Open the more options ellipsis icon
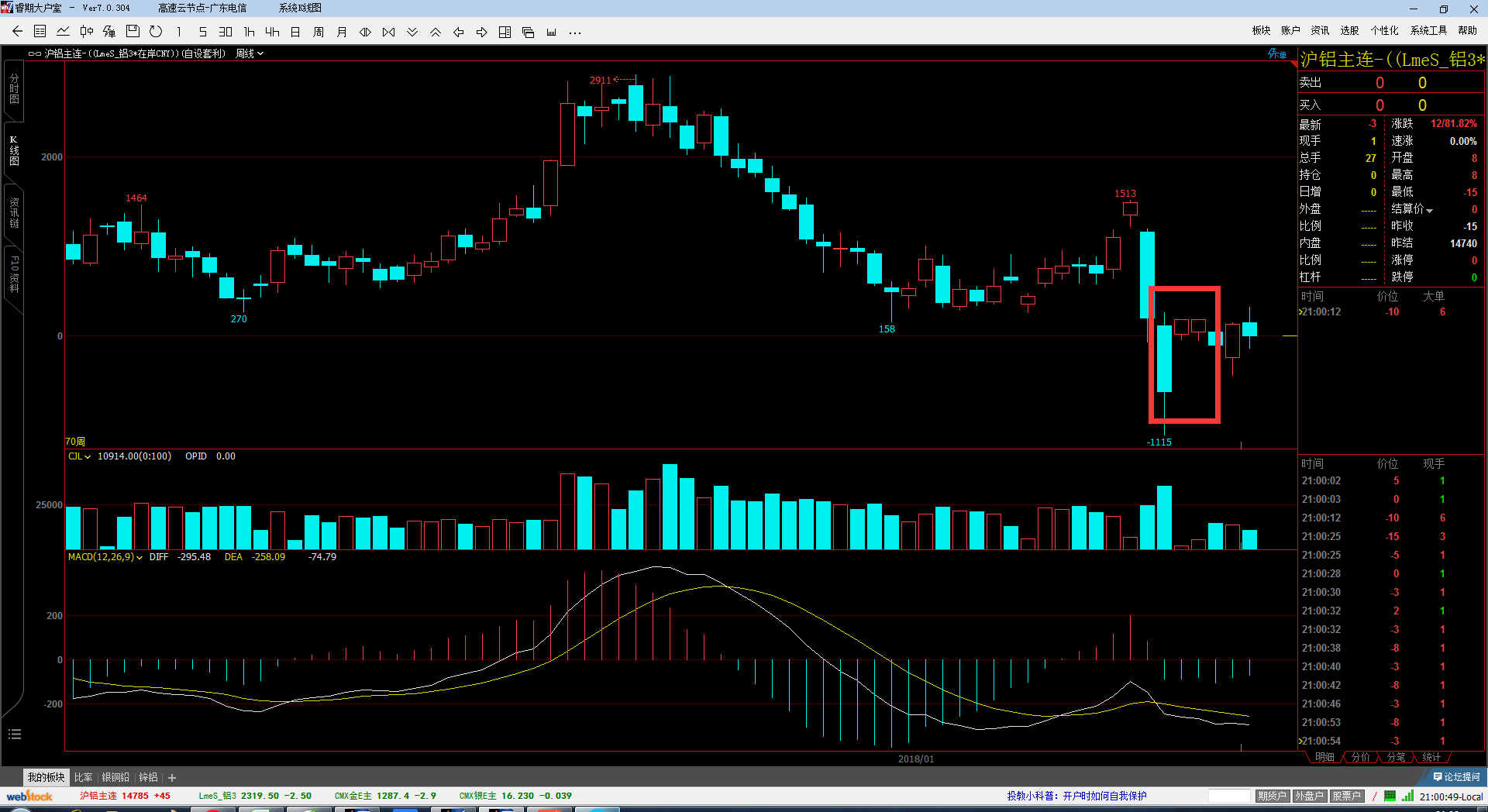The width and height of the screenshot is (1488, 812). click(x=574, y=33)
